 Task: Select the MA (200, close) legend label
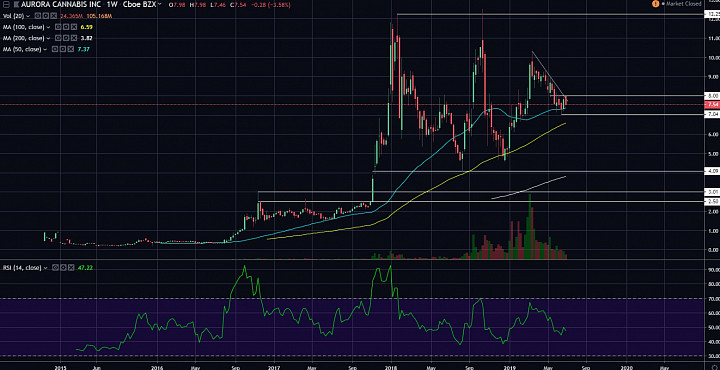click(23, 38)
